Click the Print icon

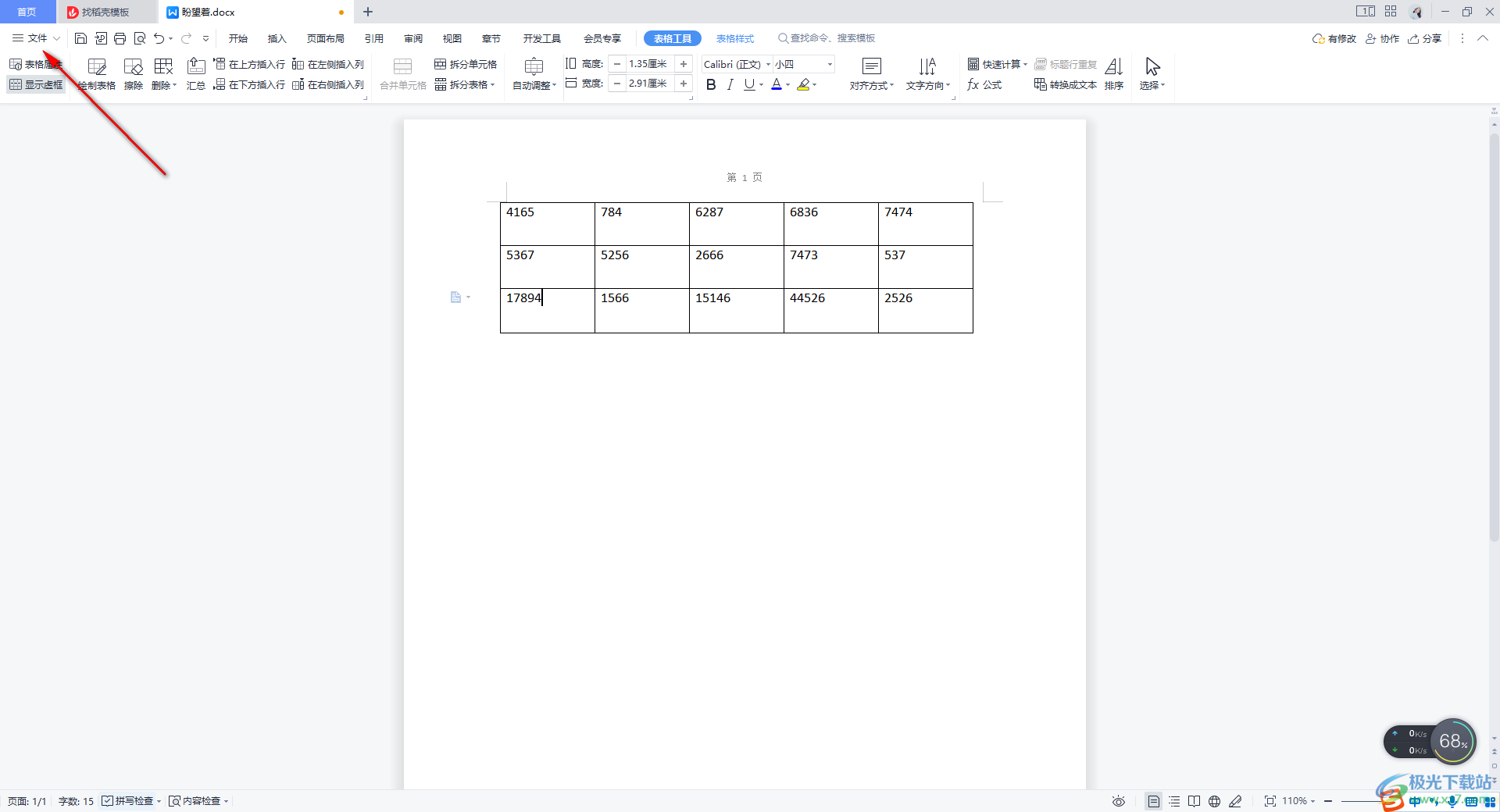point(120,38)
